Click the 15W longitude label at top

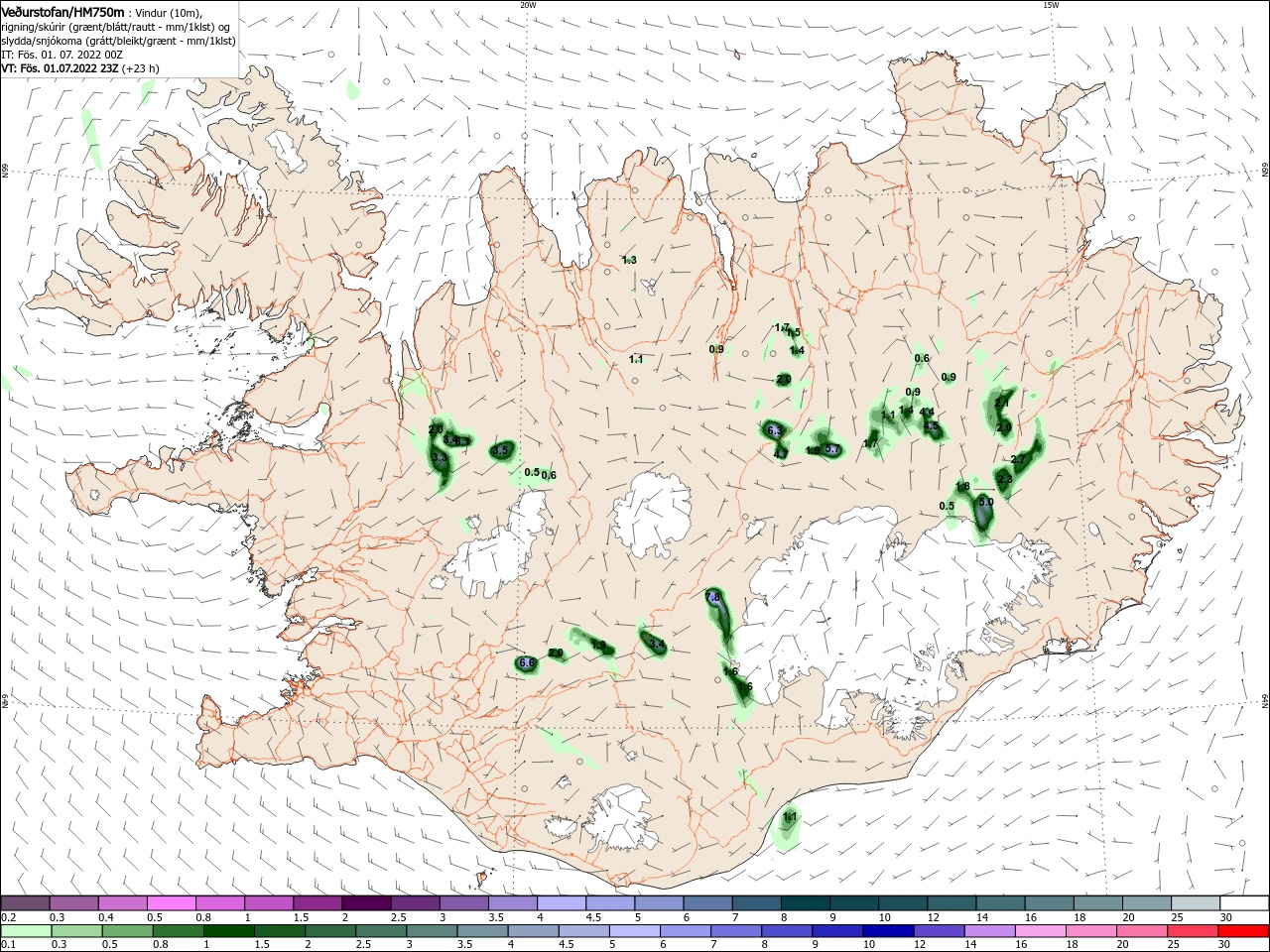click(1051, 4)
